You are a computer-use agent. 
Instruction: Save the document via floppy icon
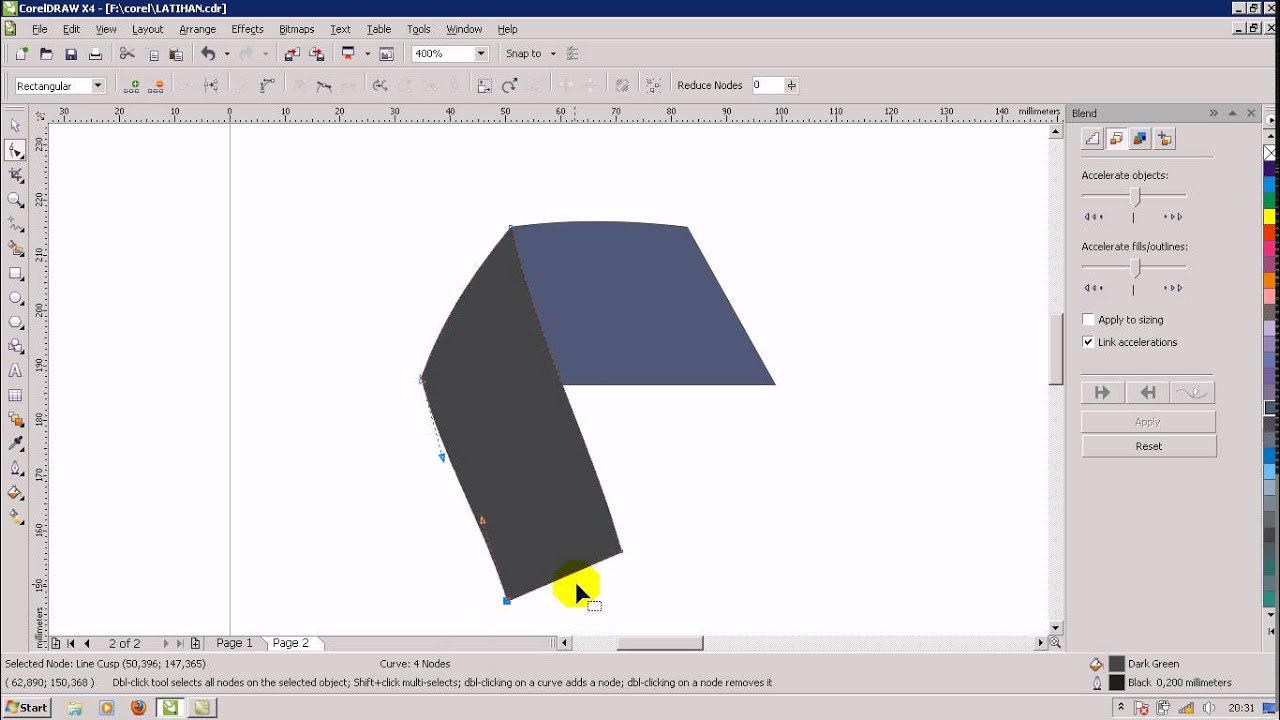71,54
